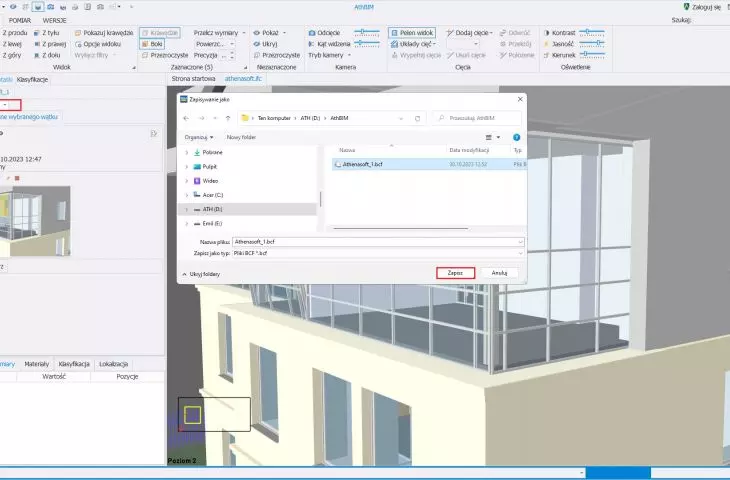The height and width of the screenshot is (480, 730).
Task: Select the Emil (E:) drive
Action: (212, 224)
